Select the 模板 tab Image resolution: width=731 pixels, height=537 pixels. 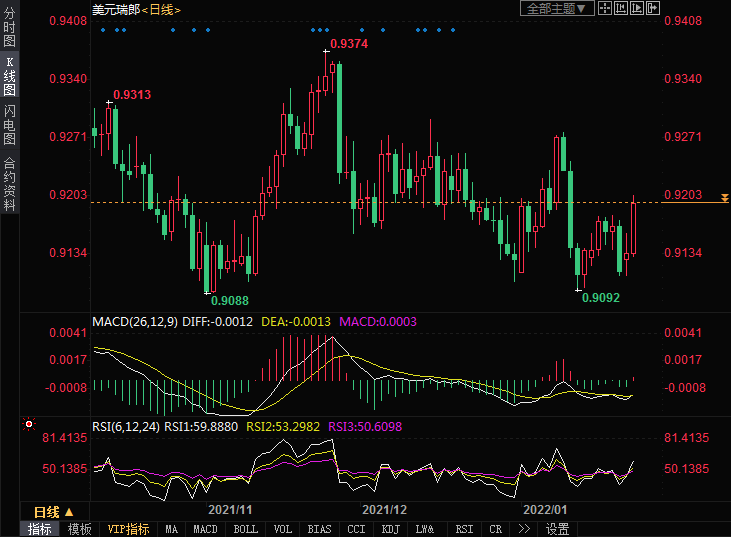[79, 529]
